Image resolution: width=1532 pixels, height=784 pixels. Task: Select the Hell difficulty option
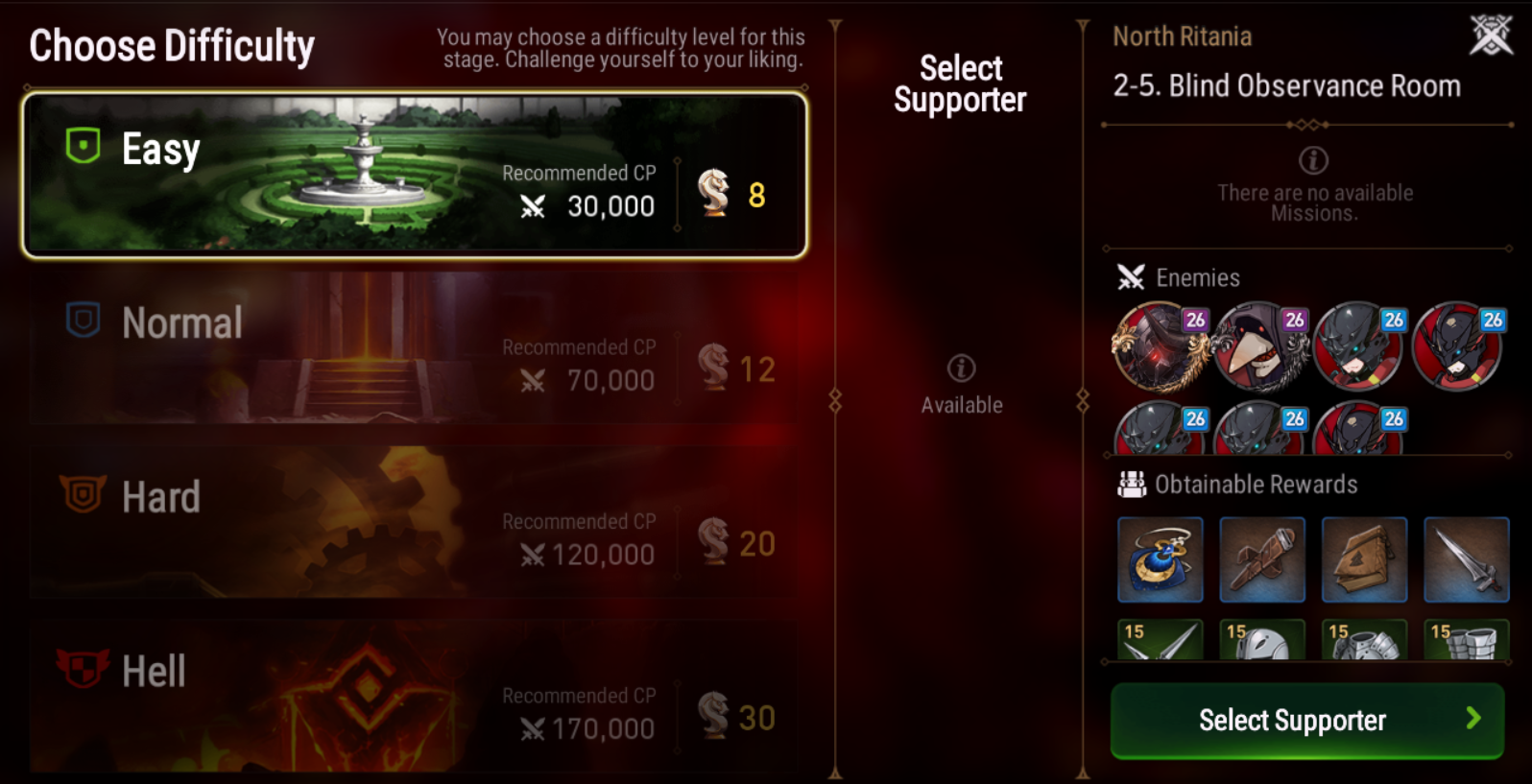415,696
